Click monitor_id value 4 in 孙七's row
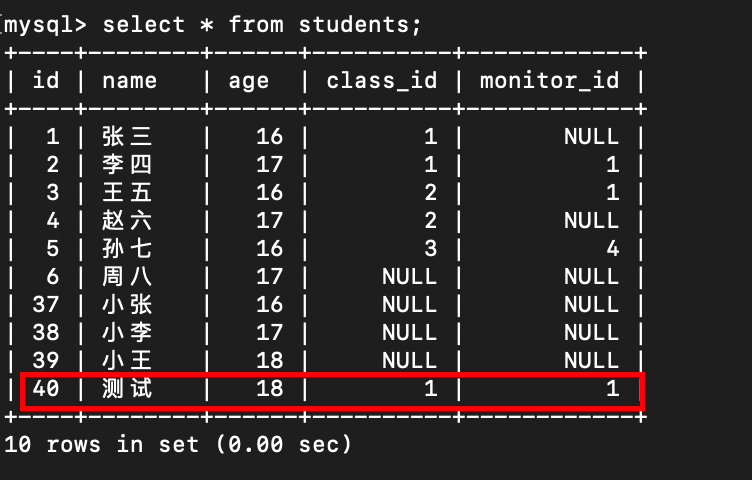752x480 pixels. [x=612, y=248]
